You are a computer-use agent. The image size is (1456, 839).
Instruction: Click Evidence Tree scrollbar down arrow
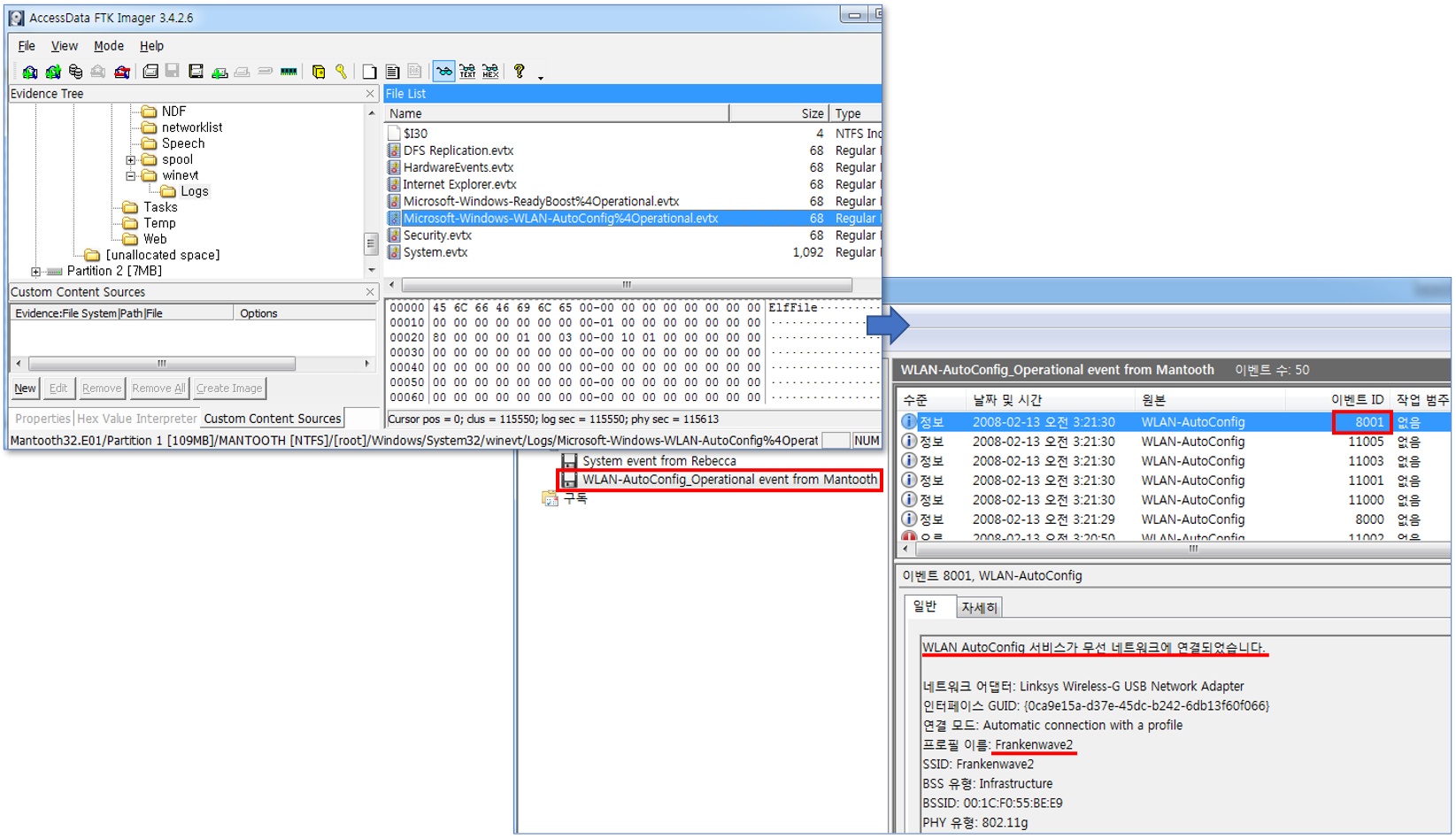371,270
